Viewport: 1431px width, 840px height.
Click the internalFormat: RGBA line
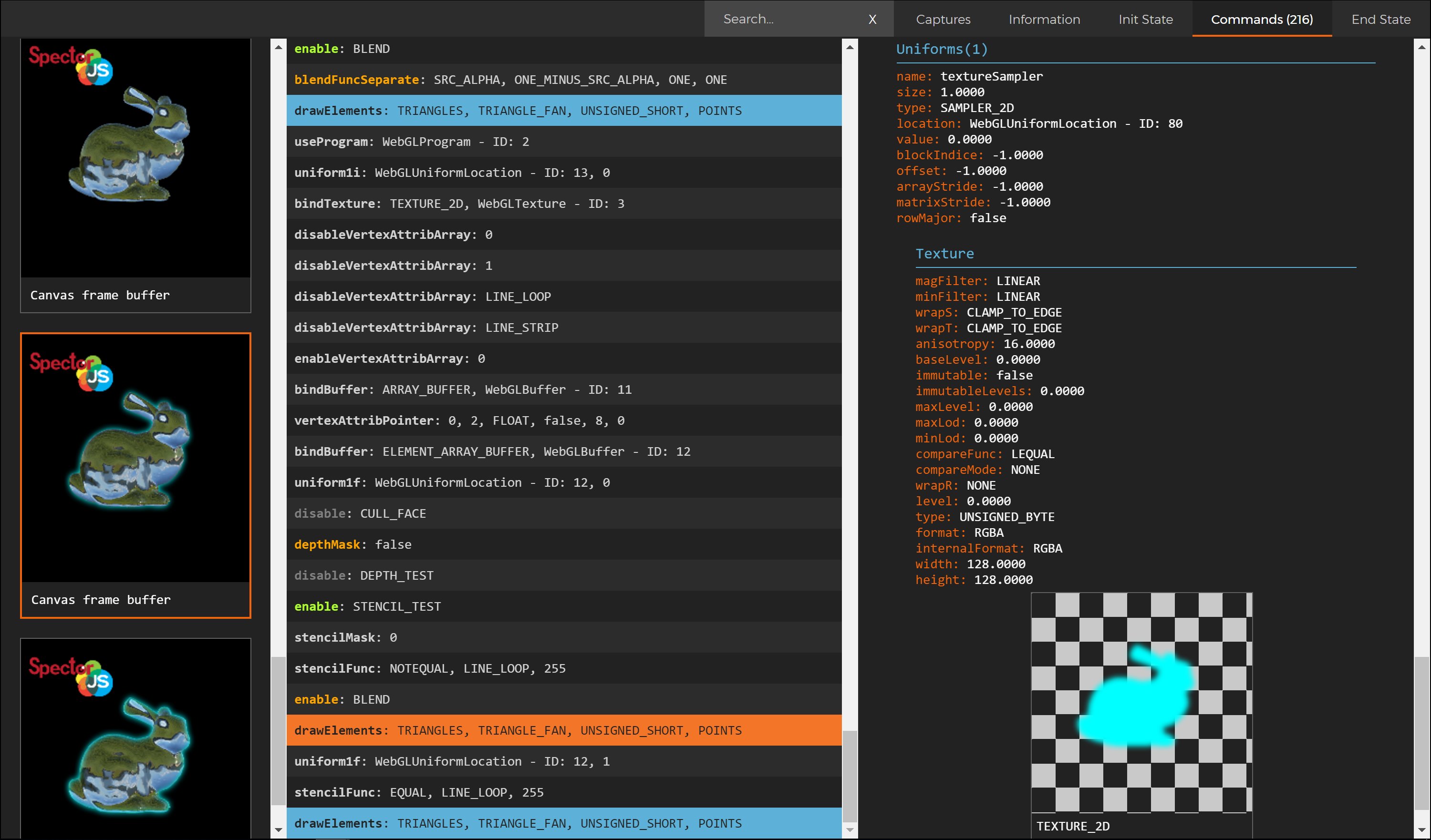[x=989, y=548]
